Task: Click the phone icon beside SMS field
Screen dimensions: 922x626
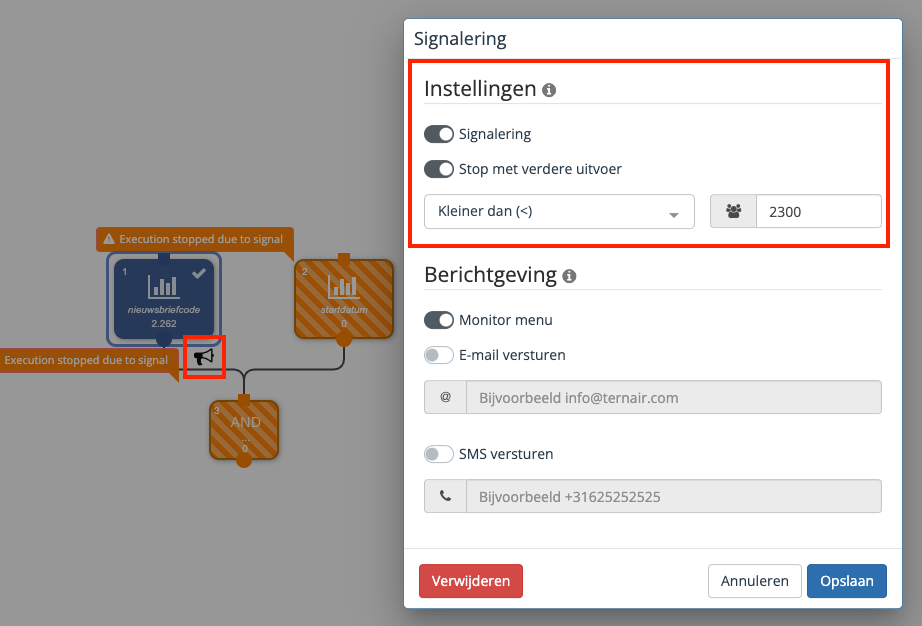Action: pyautogui.click(x=445, y=496)
